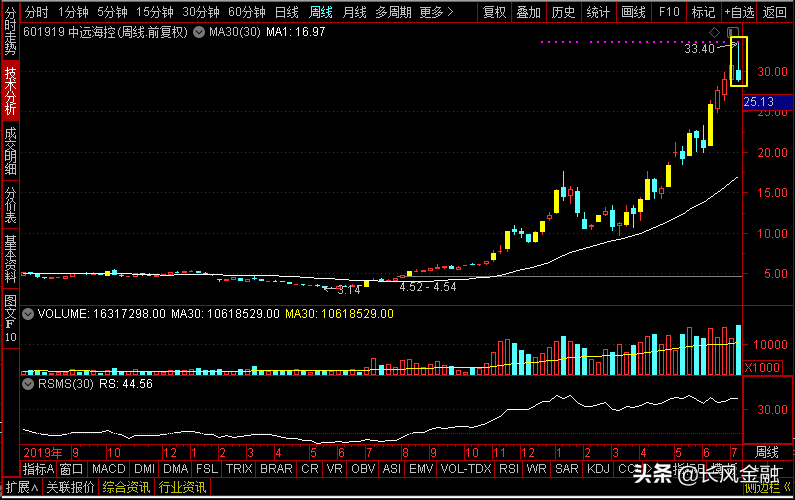The image size is (795, 500).
Task: Click the round arrow icon beside RSMS(30)
Action: pyautogui.click(x=28, y=381)
